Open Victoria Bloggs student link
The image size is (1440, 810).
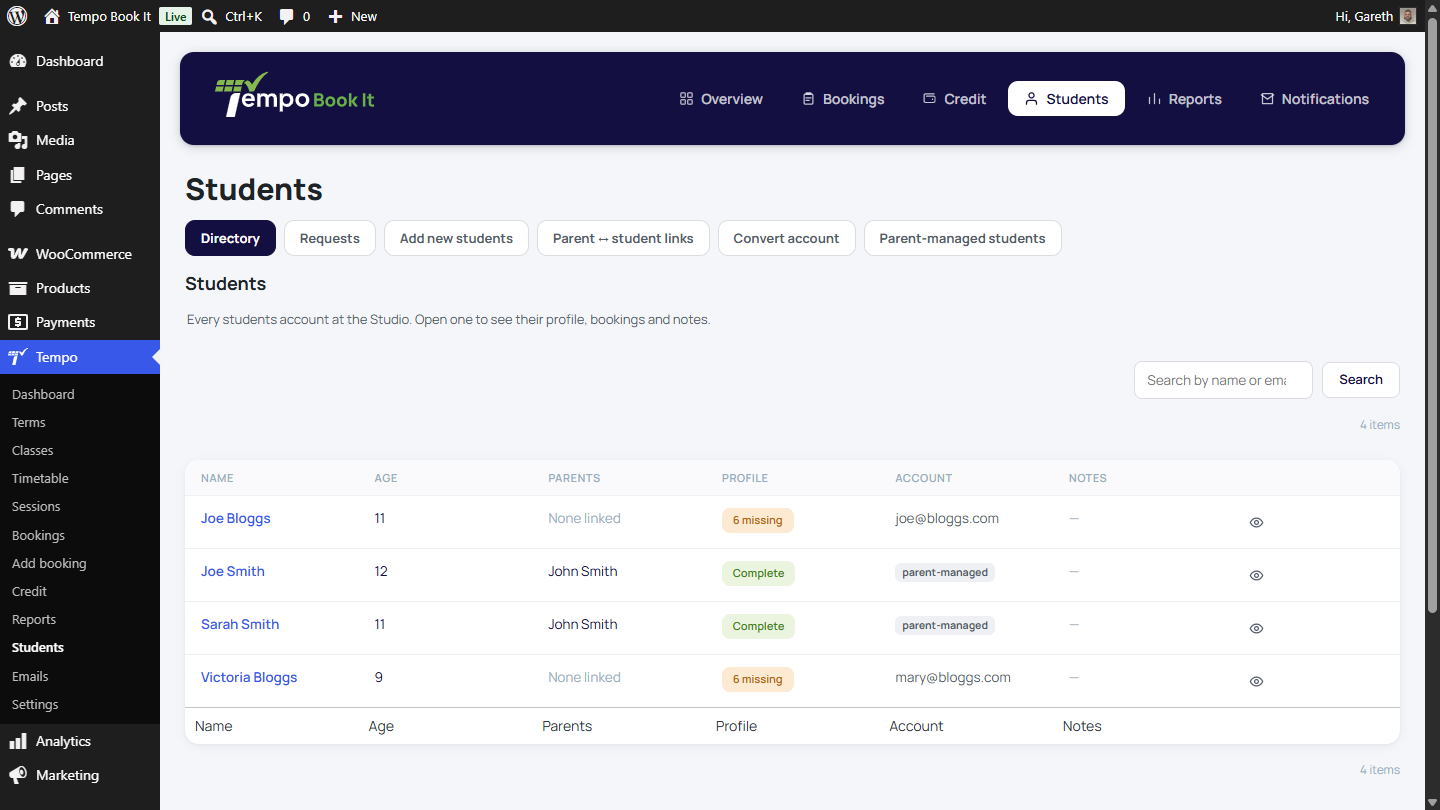249,677
